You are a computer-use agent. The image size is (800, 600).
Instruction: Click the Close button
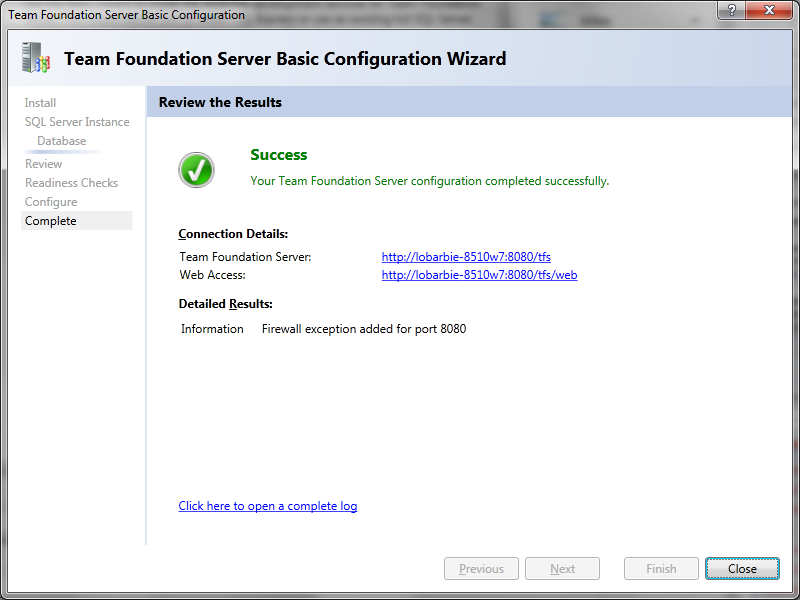pyautogui.click(x=742, y=568)
